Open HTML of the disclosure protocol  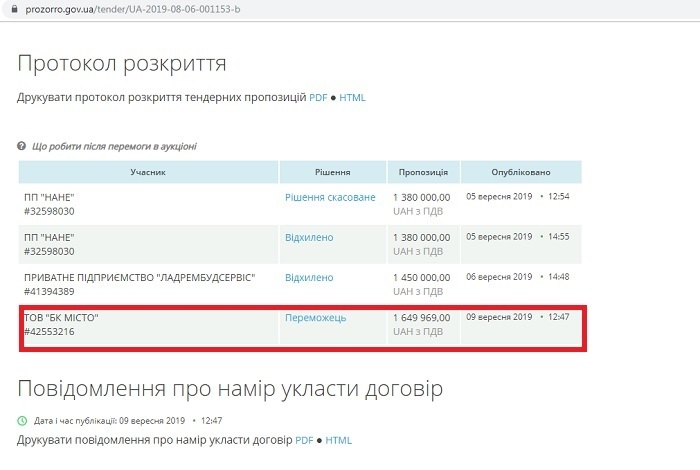[352, 97]
